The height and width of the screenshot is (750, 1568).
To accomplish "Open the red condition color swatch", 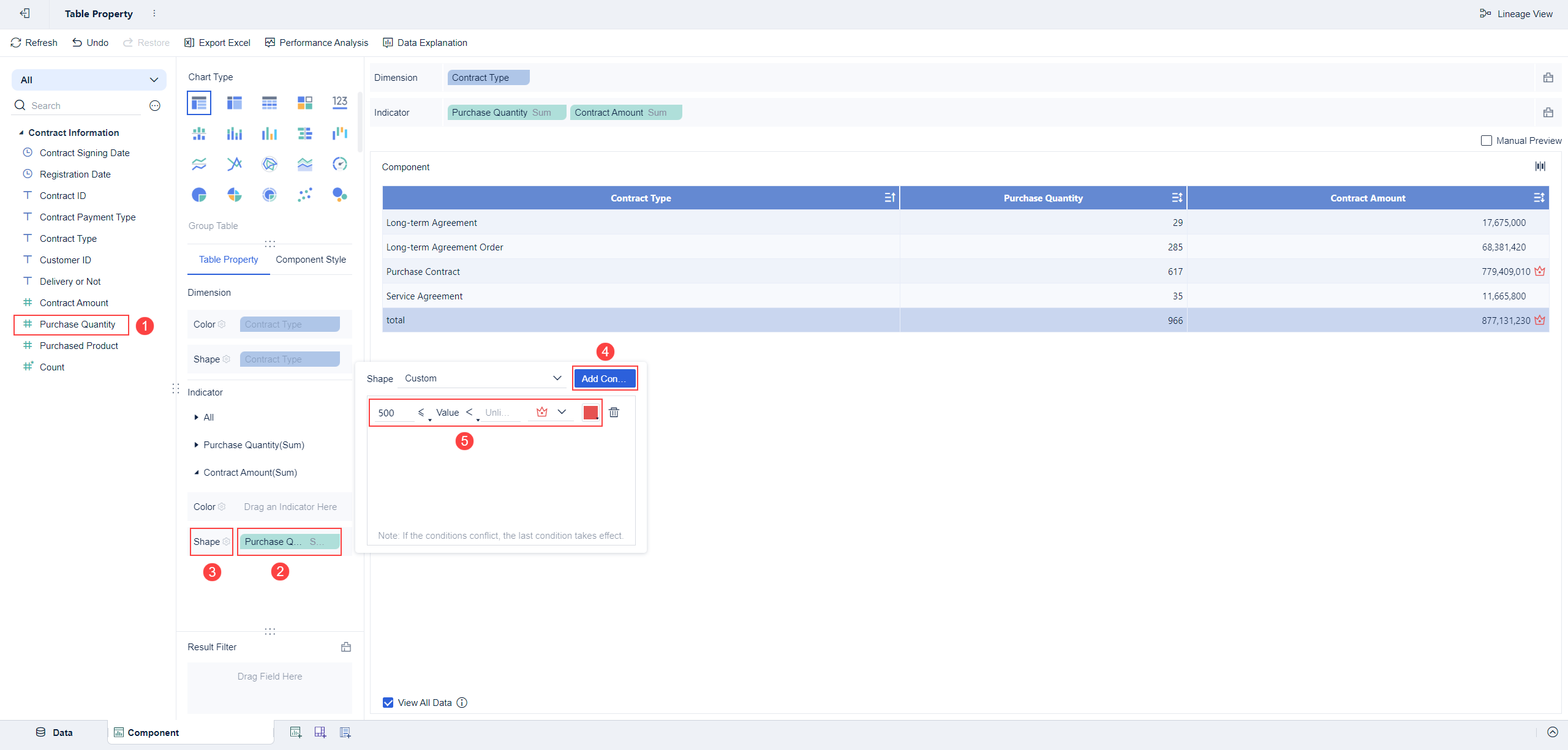I will pos(590,413).
